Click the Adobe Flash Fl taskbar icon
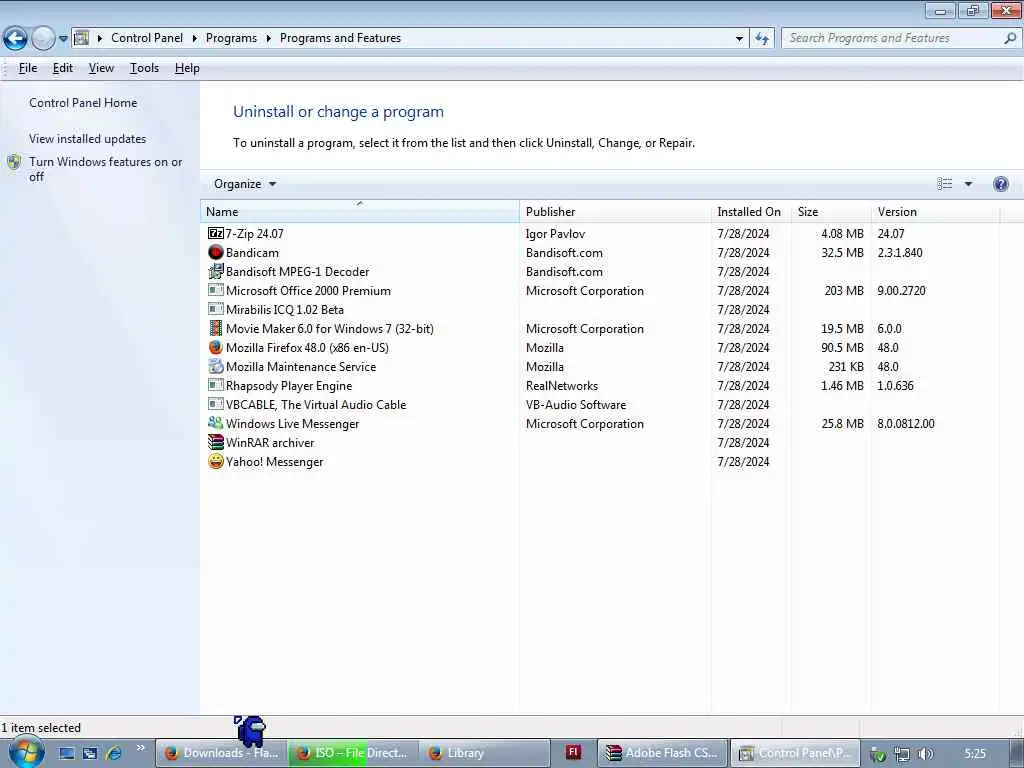 [573, 752]
